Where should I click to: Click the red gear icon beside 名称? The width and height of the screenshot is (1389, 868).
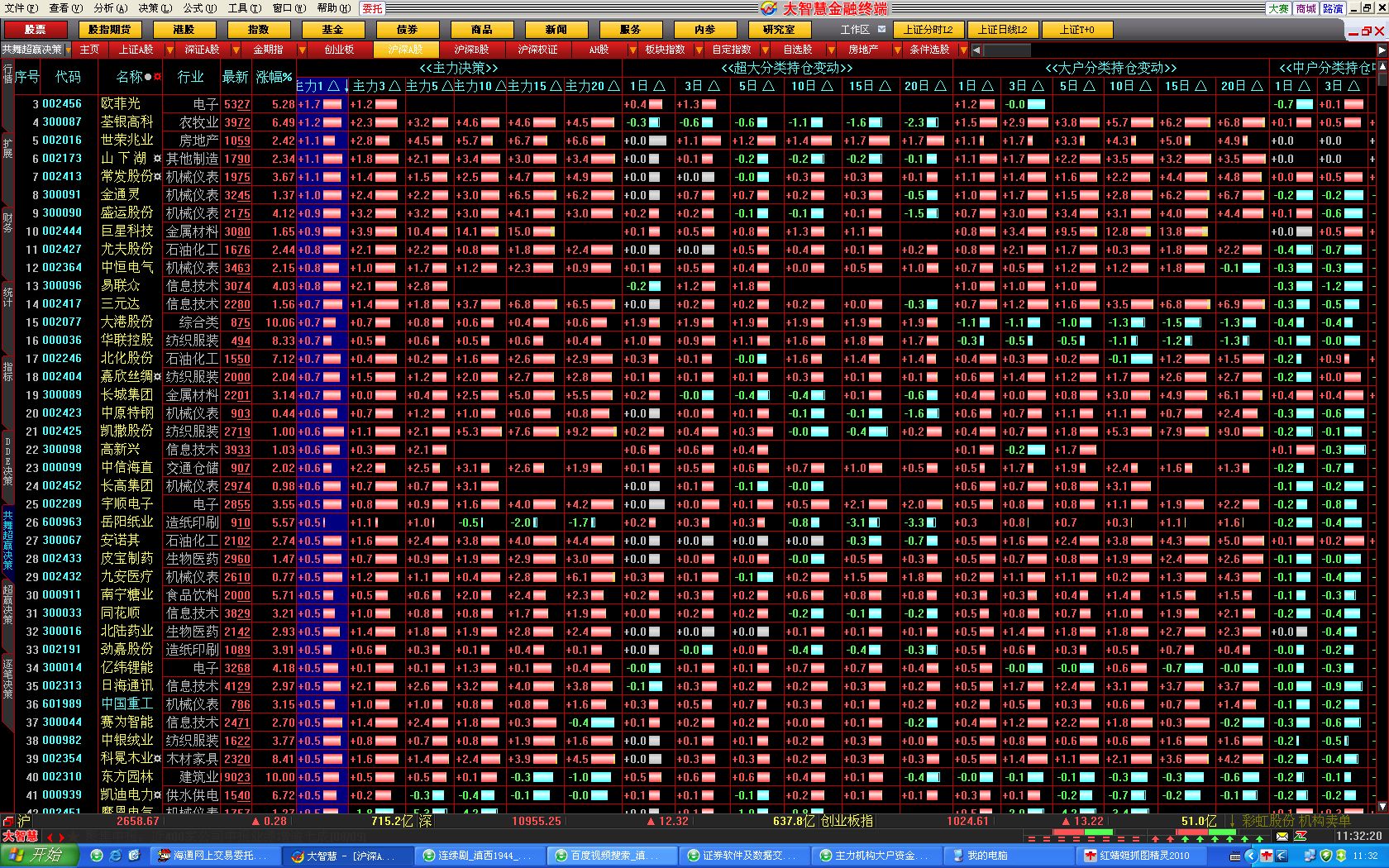(157, 77)
